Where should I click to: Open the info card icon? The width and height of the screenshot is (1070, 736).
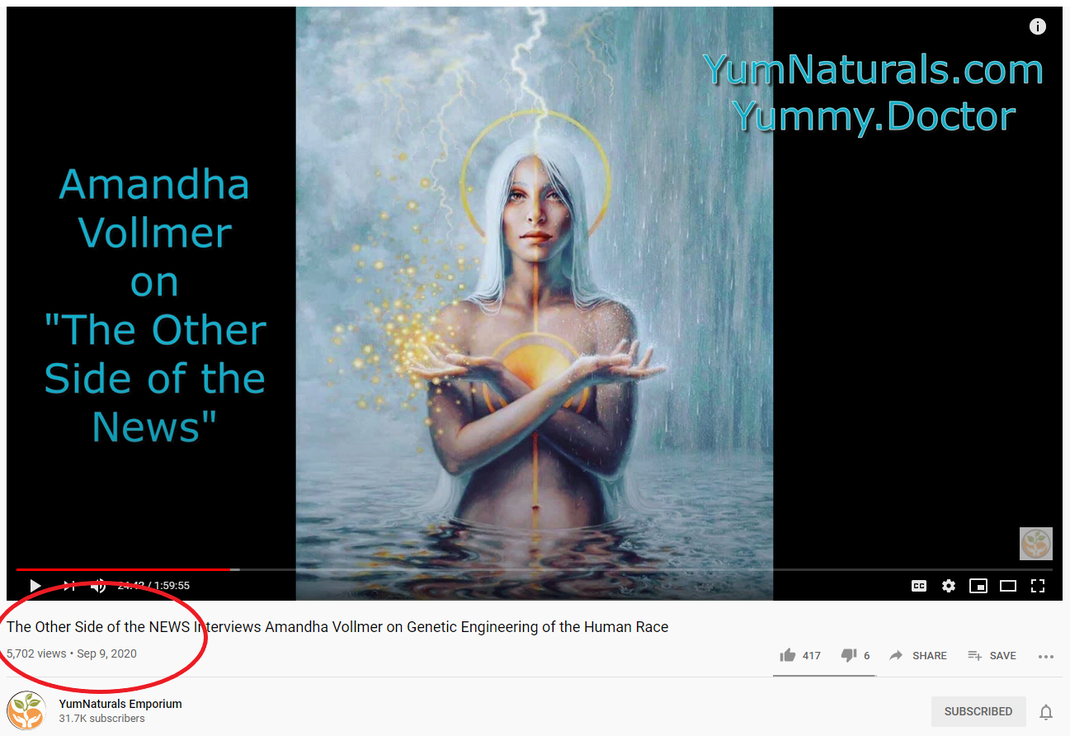1037,27
